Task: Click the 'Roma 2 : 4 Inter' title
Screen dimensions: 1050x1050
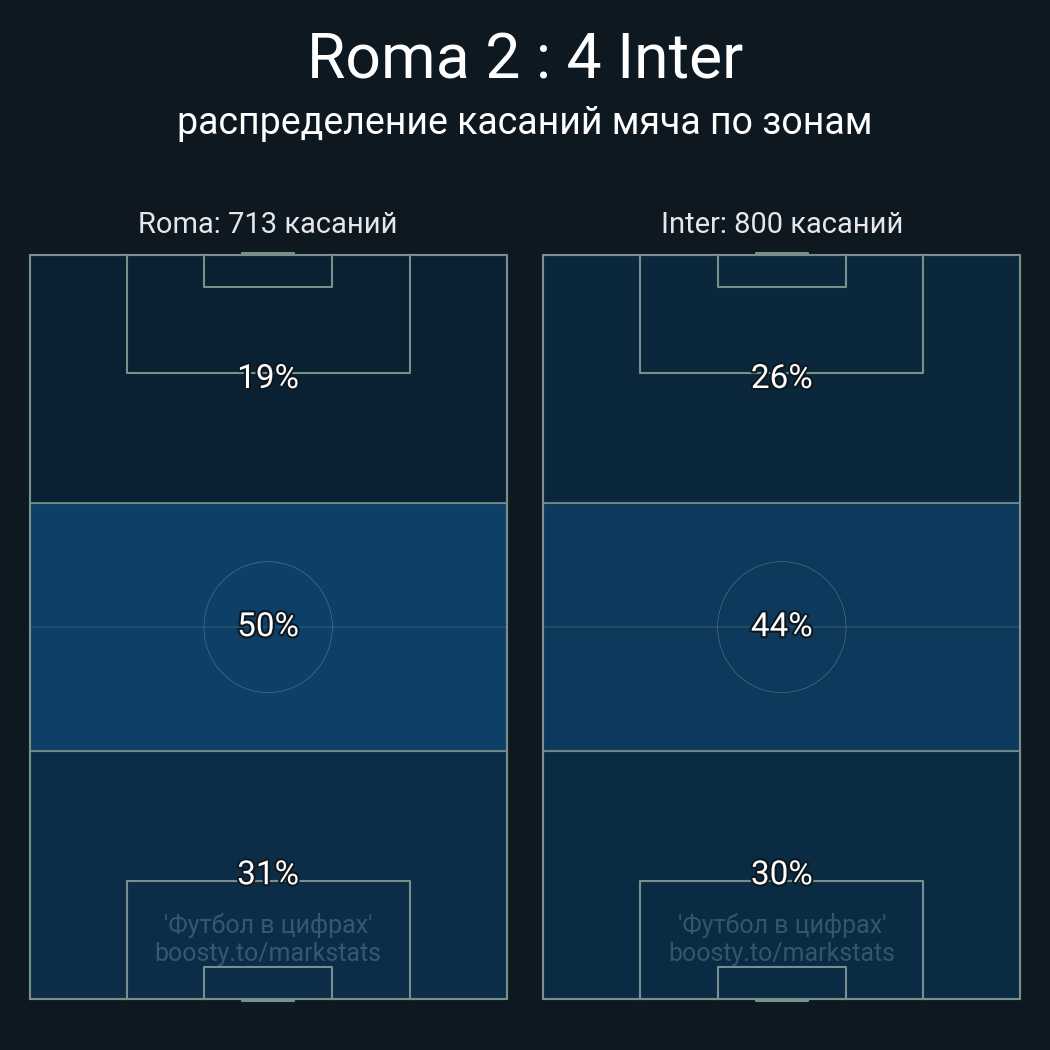Action: point(525,57)
